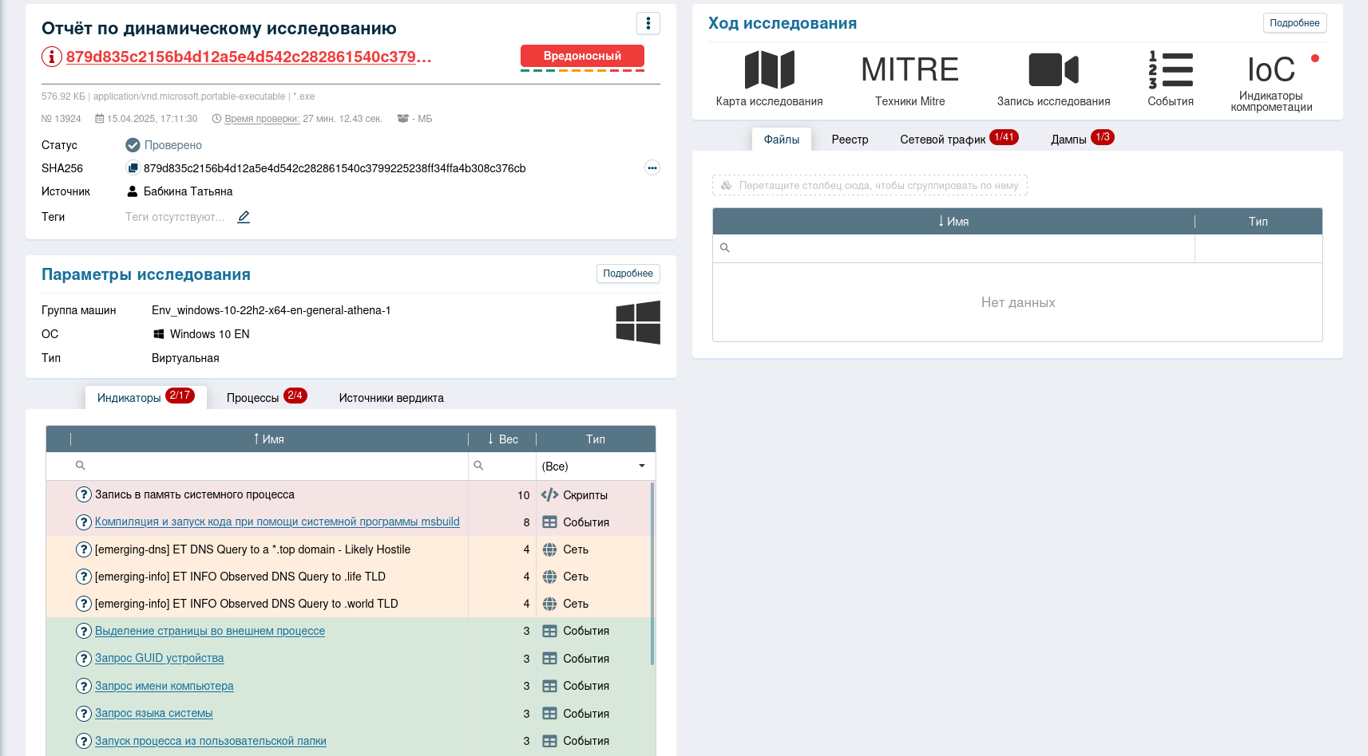This screenshot has height=756, width=1368.
Task: Click the red file hash link in header
Action: click(x=248, y=57)
